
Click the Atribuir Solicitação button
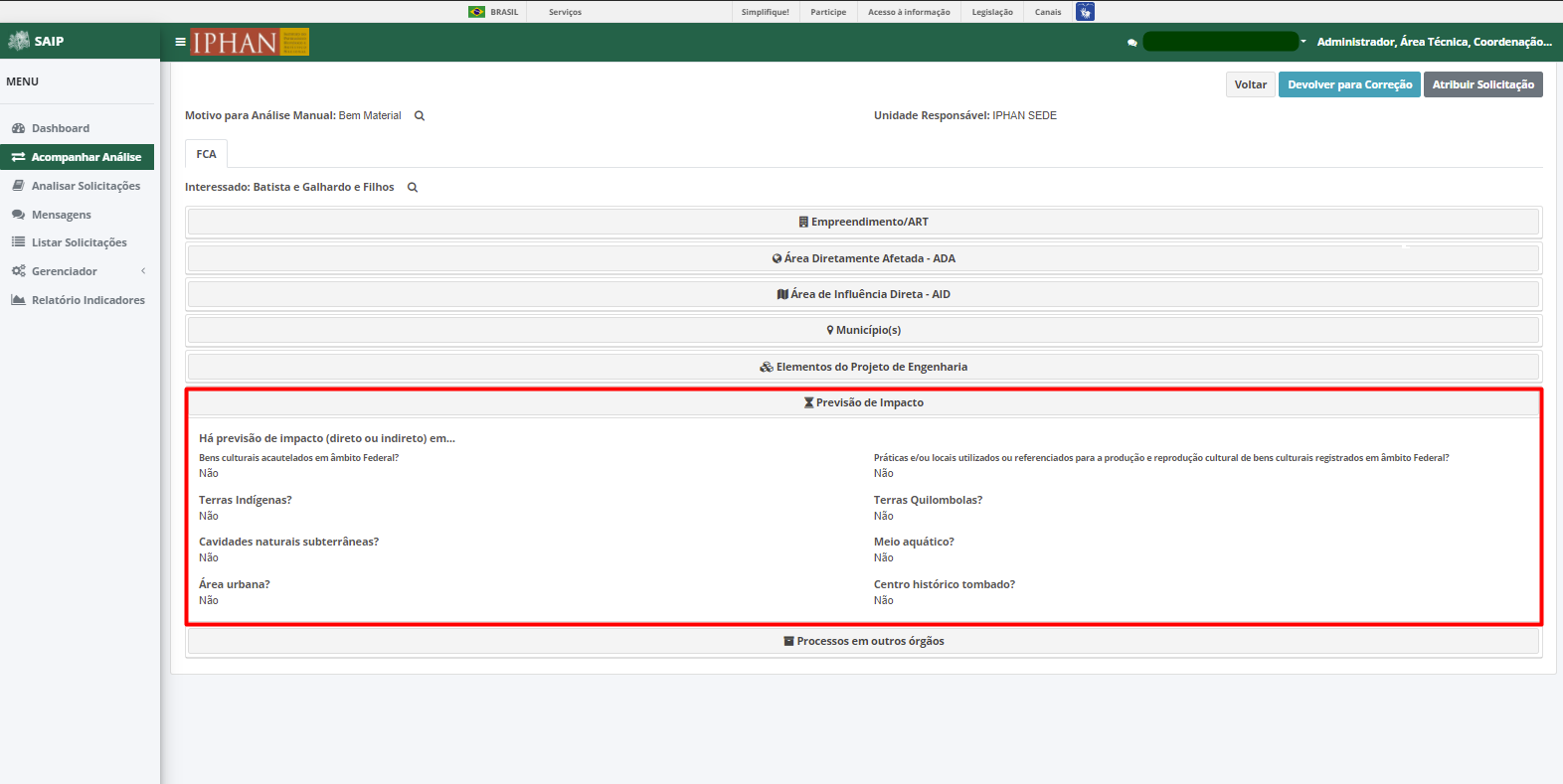coord(1482,84)
